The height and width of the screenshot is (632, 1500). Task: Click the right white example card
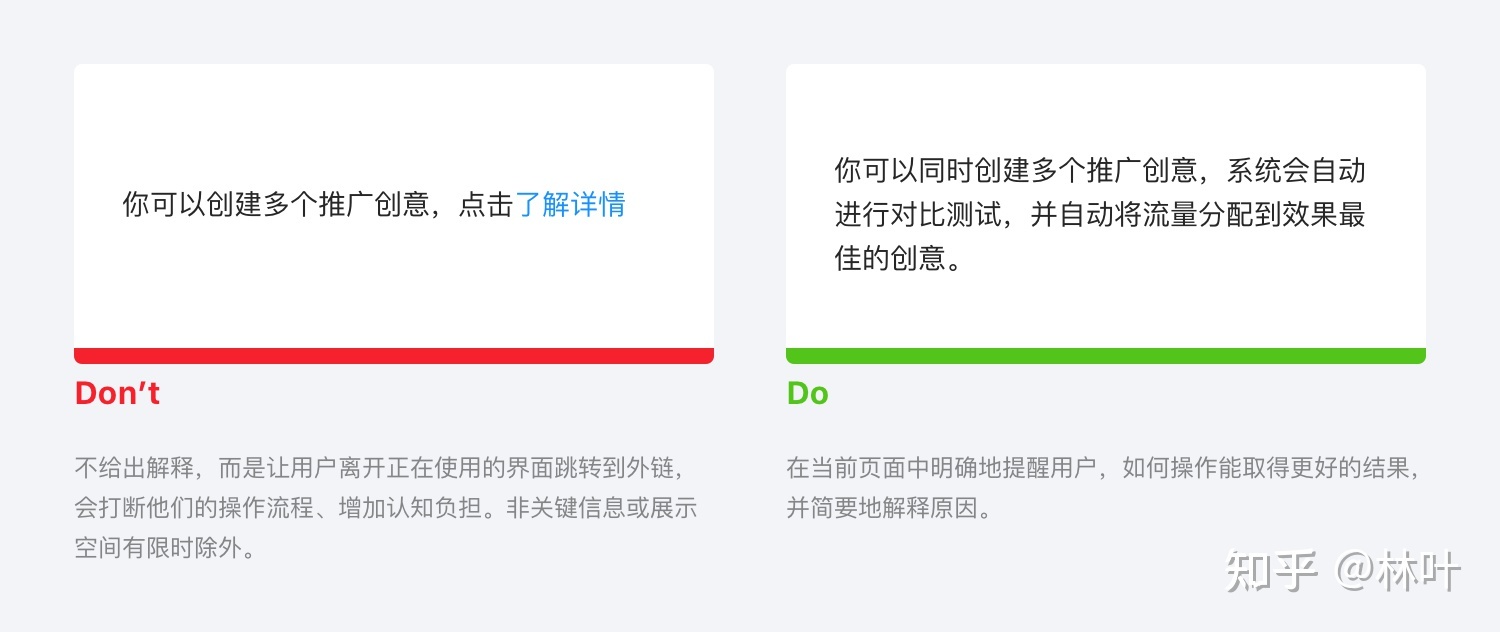[1106, 206]
